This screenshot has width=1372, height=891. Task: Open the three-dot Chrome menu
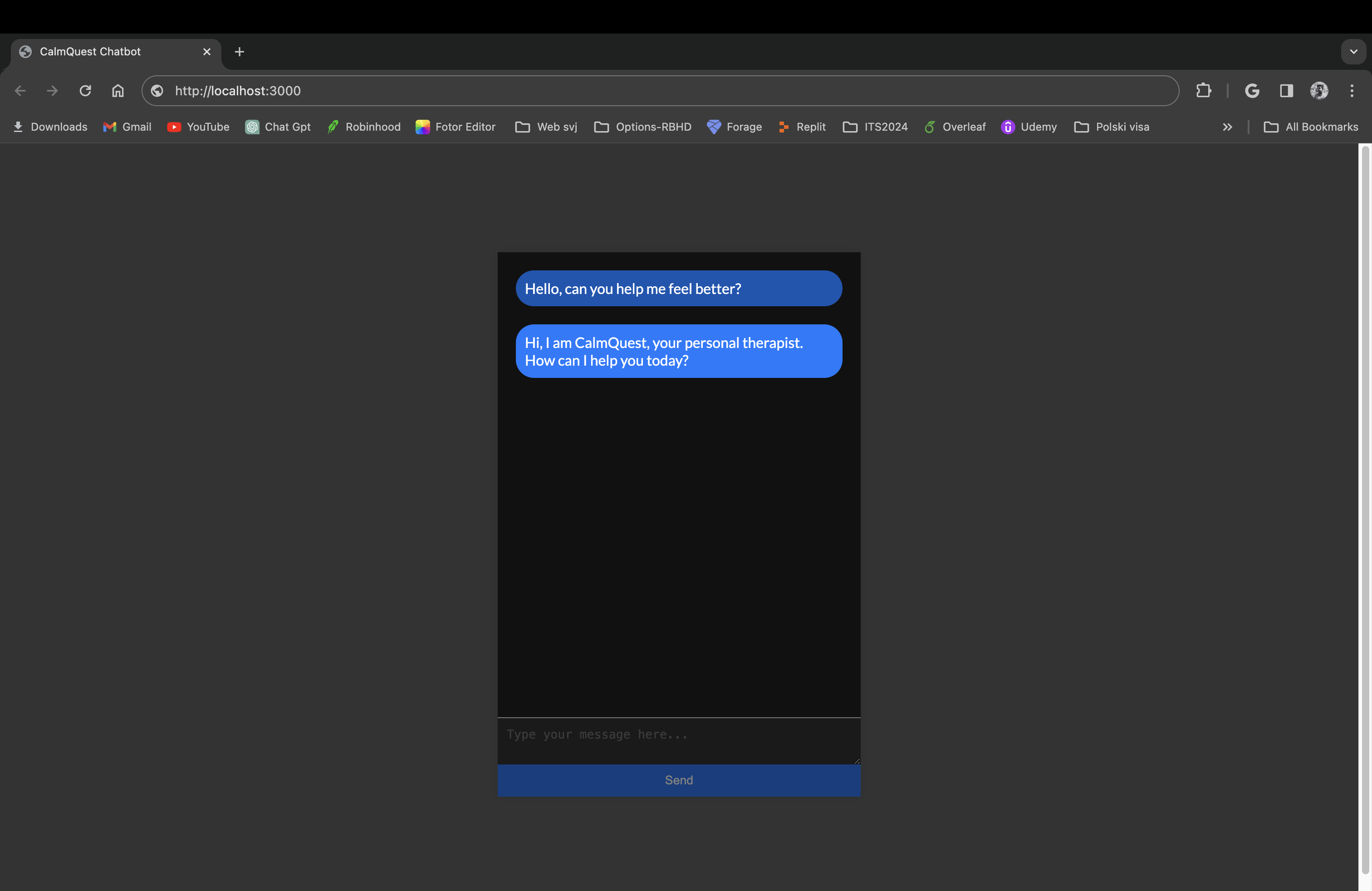click(1352, 90)
